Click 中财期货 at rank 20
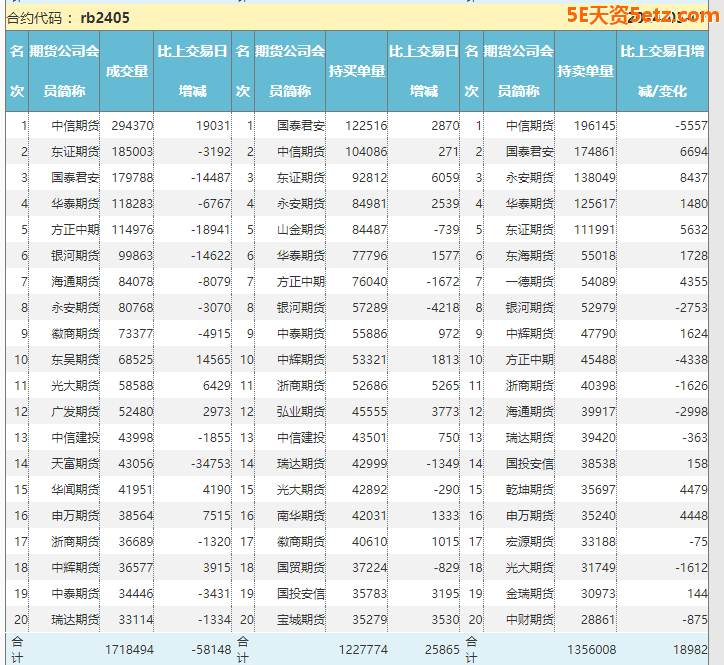This screenshot has width=724, height=665. [529, 619]
